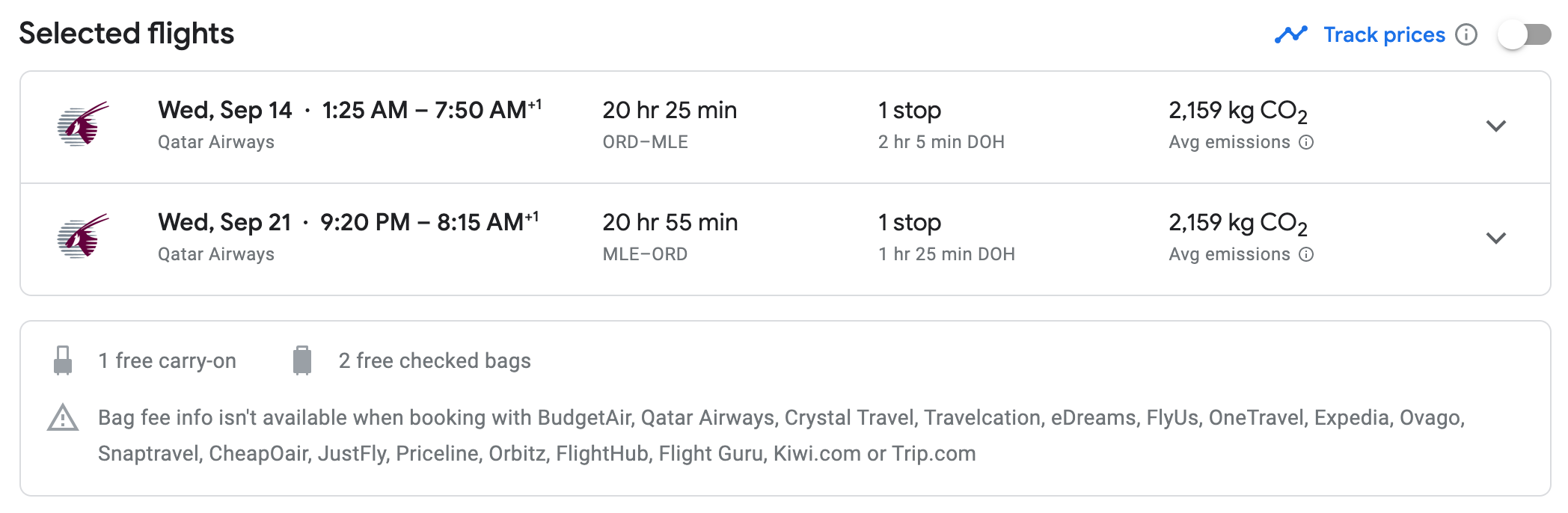The image size is (1568, 513).
Task: Click the checked bags suitcase icon
Action: [x=302, y=360]
